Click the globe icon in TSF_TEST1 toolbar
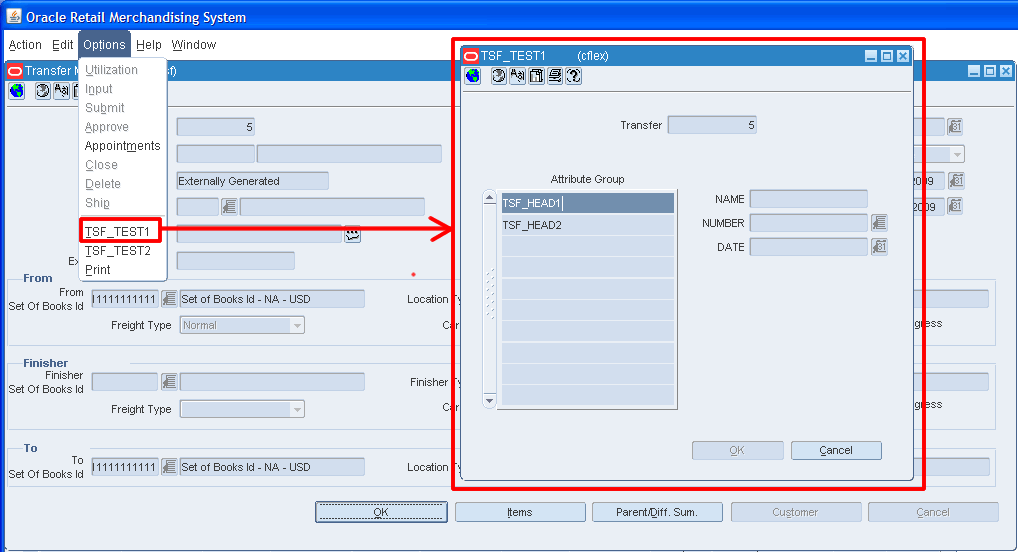1018x552 pixels. click(473, 76)
